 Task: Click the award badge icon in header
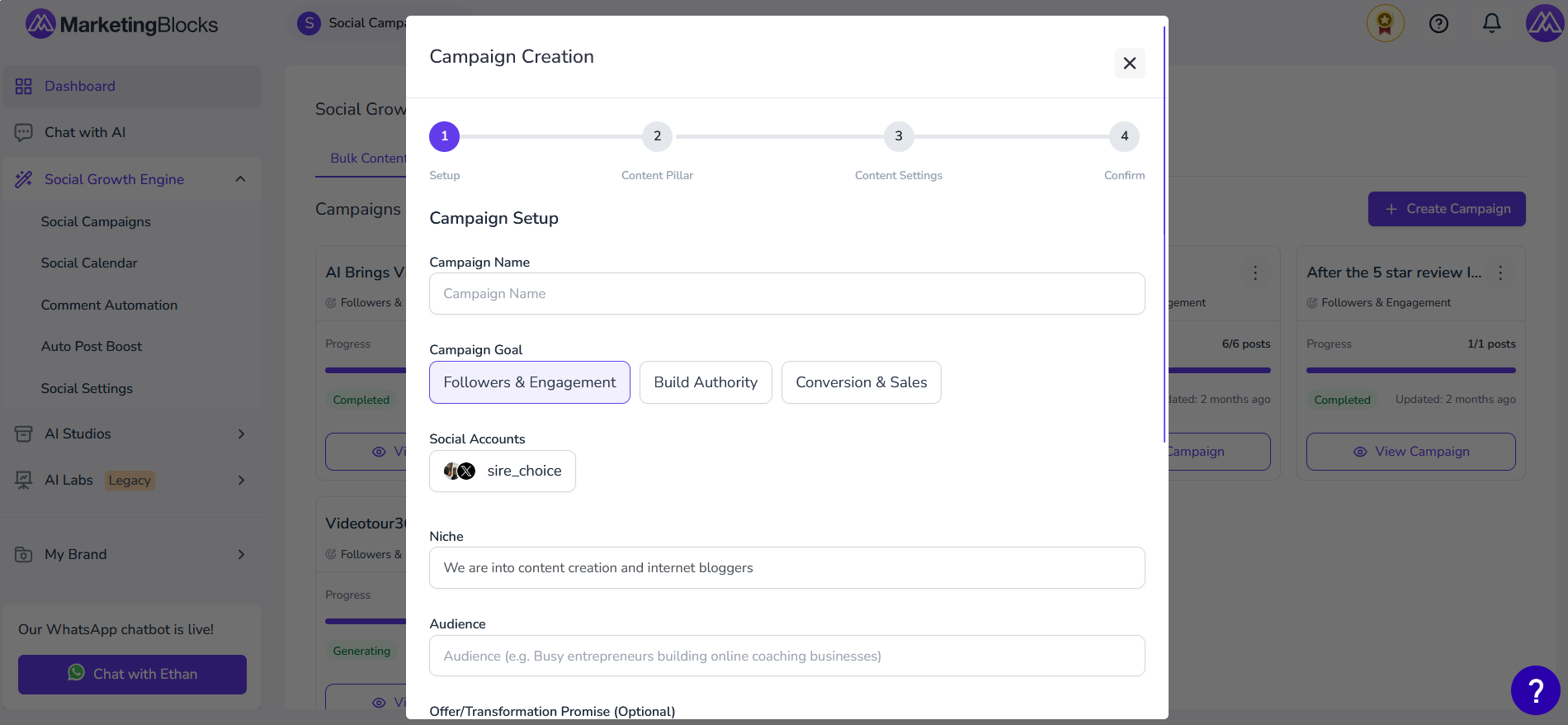tap(1385, 23)
